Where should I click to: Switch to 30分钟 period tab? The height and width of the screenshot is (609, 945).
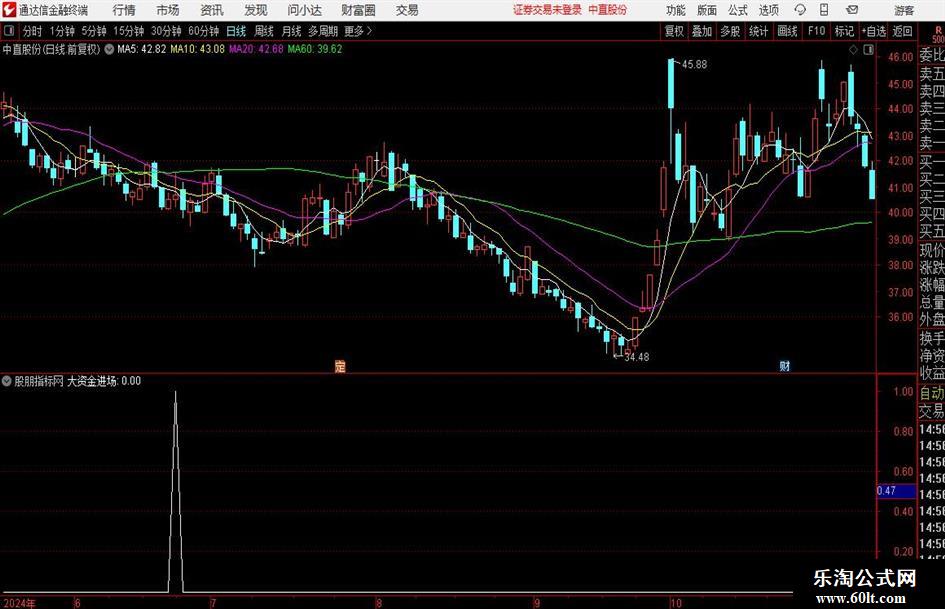coord(166,31)
